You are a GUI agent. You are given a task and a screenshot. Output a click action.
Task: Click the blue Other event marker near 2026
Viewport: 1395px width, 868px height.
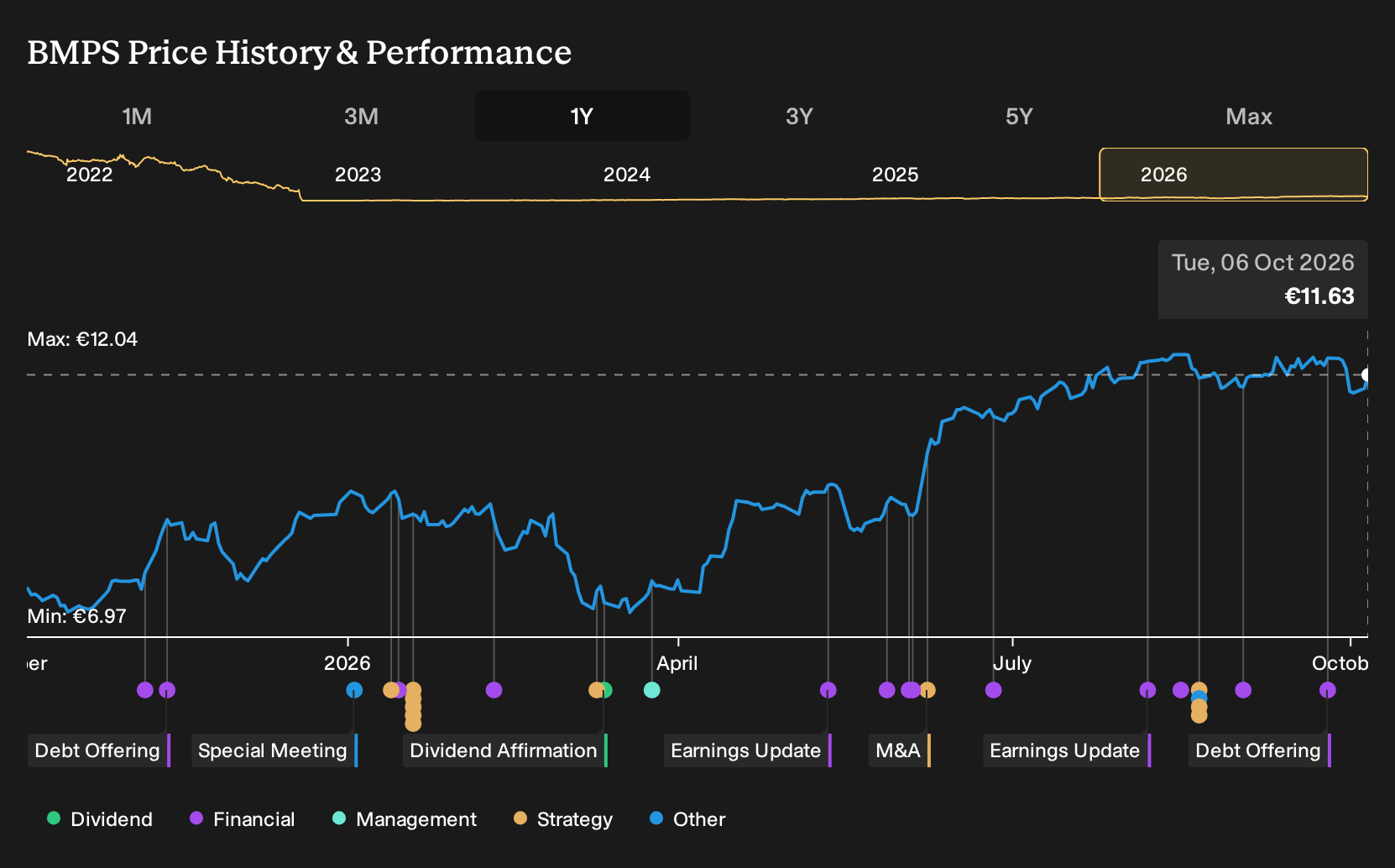[x=354, y=690]
